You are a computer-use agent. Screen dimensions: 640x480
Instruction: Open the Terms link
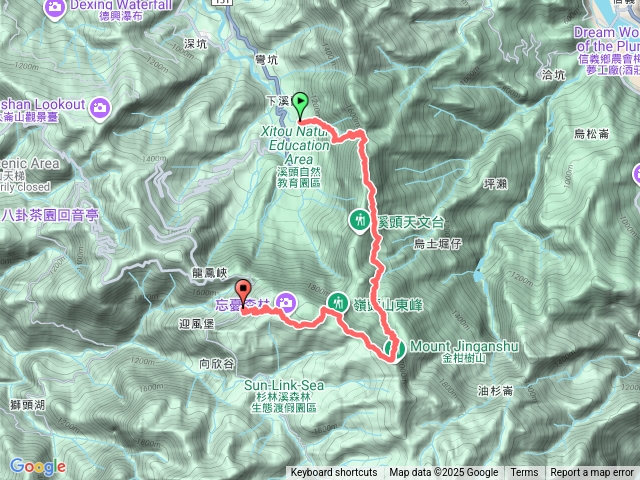(524, 473)
